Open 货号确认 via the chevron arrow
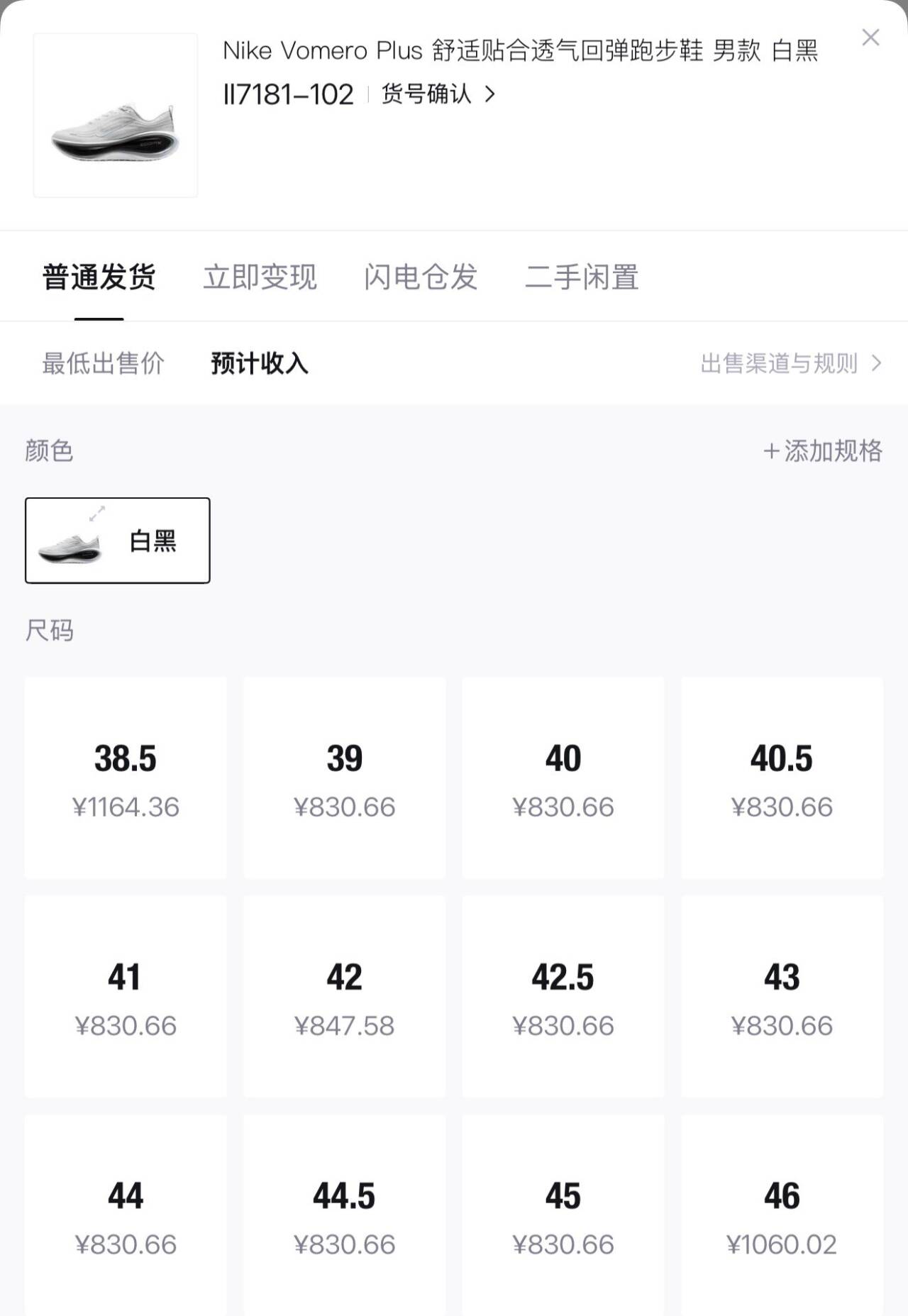Image resolution: width=908 pixels, height=1316 pixels. point(491,94)
